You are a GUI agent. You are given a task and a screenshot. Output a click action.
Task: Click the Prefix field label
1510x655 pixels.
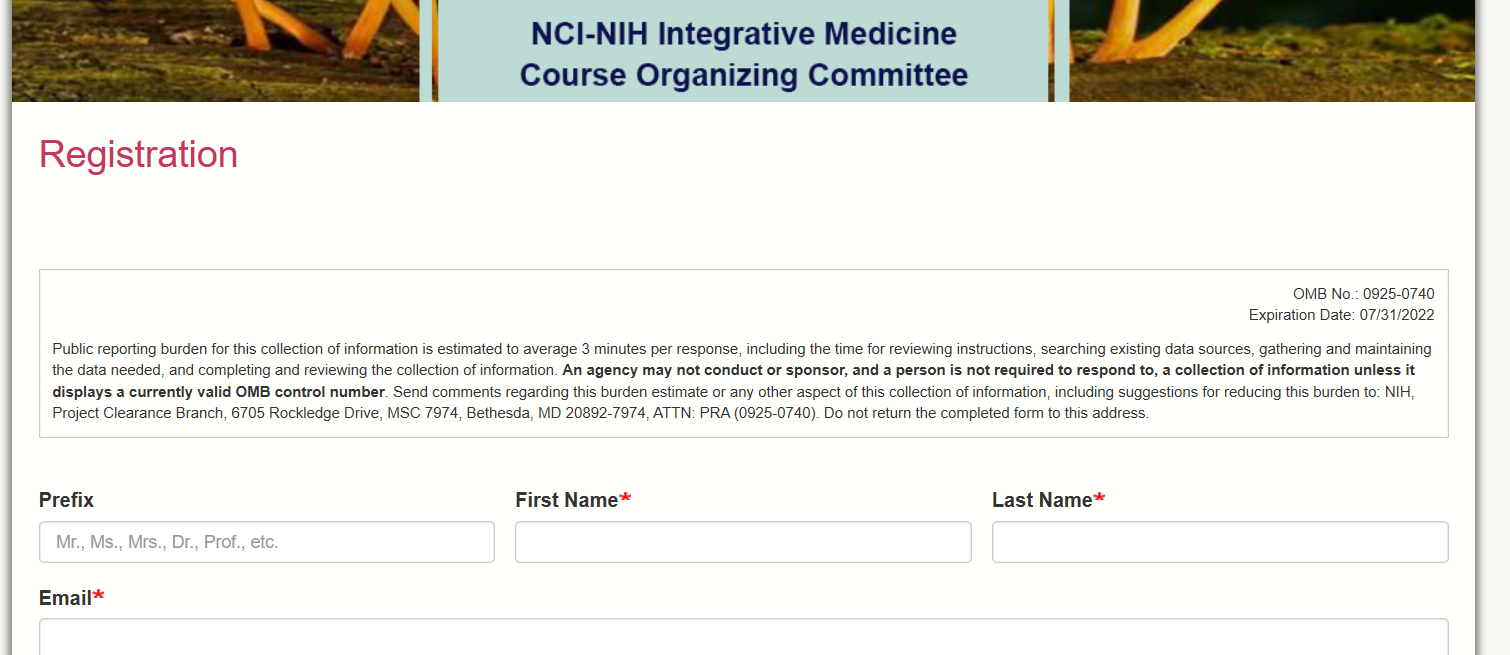click(x=66, y=500)
